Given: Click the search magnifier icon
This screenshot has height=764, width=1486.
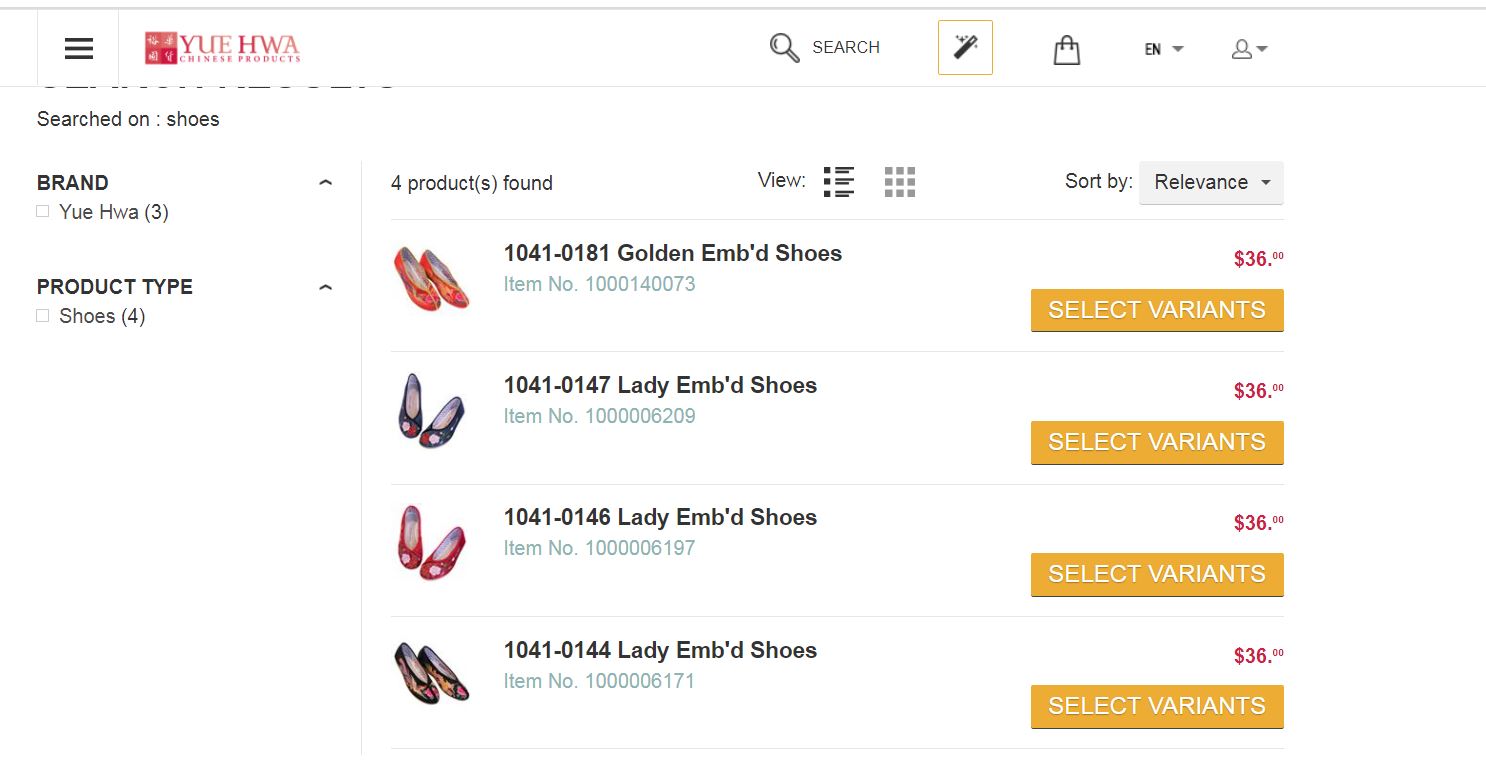Looking at the screenshot, I should coord(784,47).
